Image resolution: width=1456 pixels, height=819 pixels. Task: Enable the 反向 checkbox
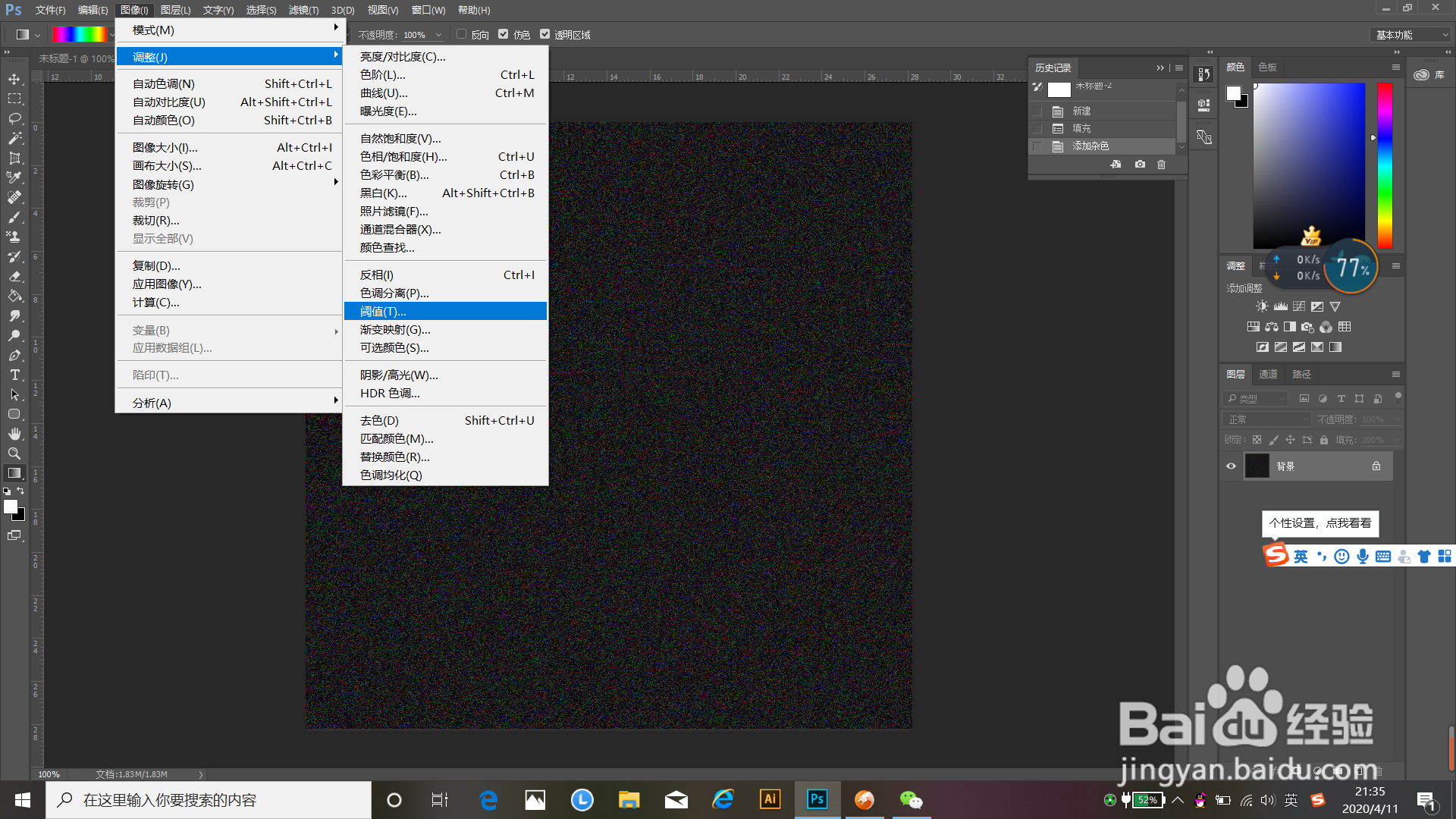[x=461, y=34]
